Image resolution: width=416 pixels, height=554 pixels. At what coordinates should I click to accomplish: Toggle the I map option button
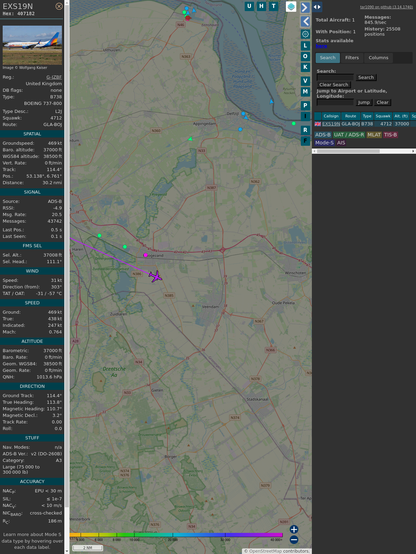[x=305, y=116]
